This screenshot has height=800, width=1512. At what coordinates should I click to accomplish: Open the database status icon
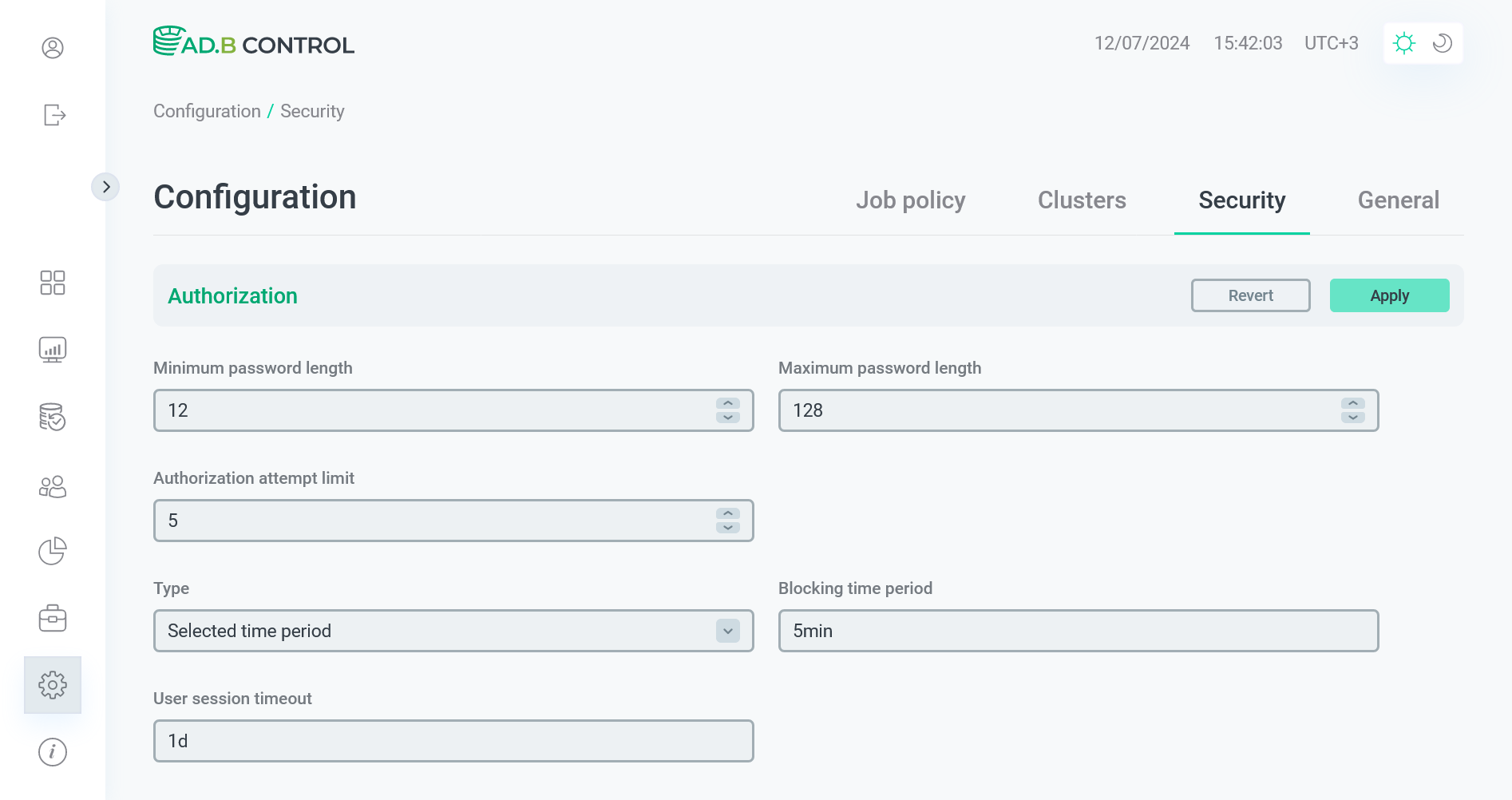pyautogui.click(x=53, y=418)
